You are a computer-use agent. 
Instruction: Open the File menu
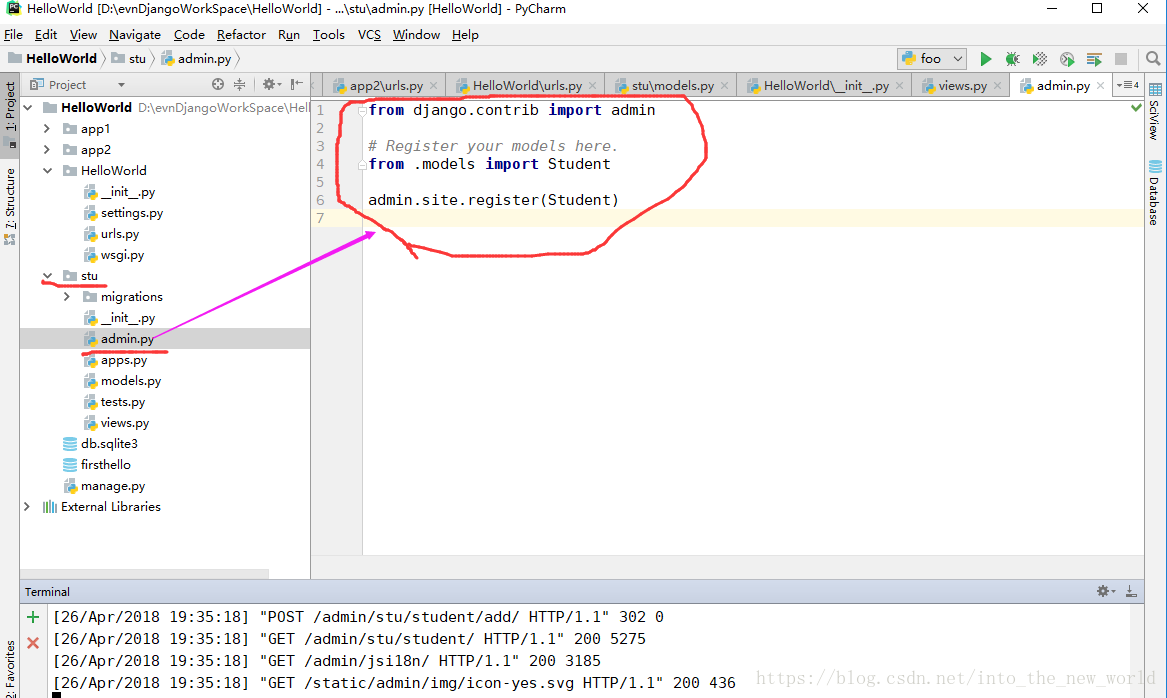[x=13, y=35]
